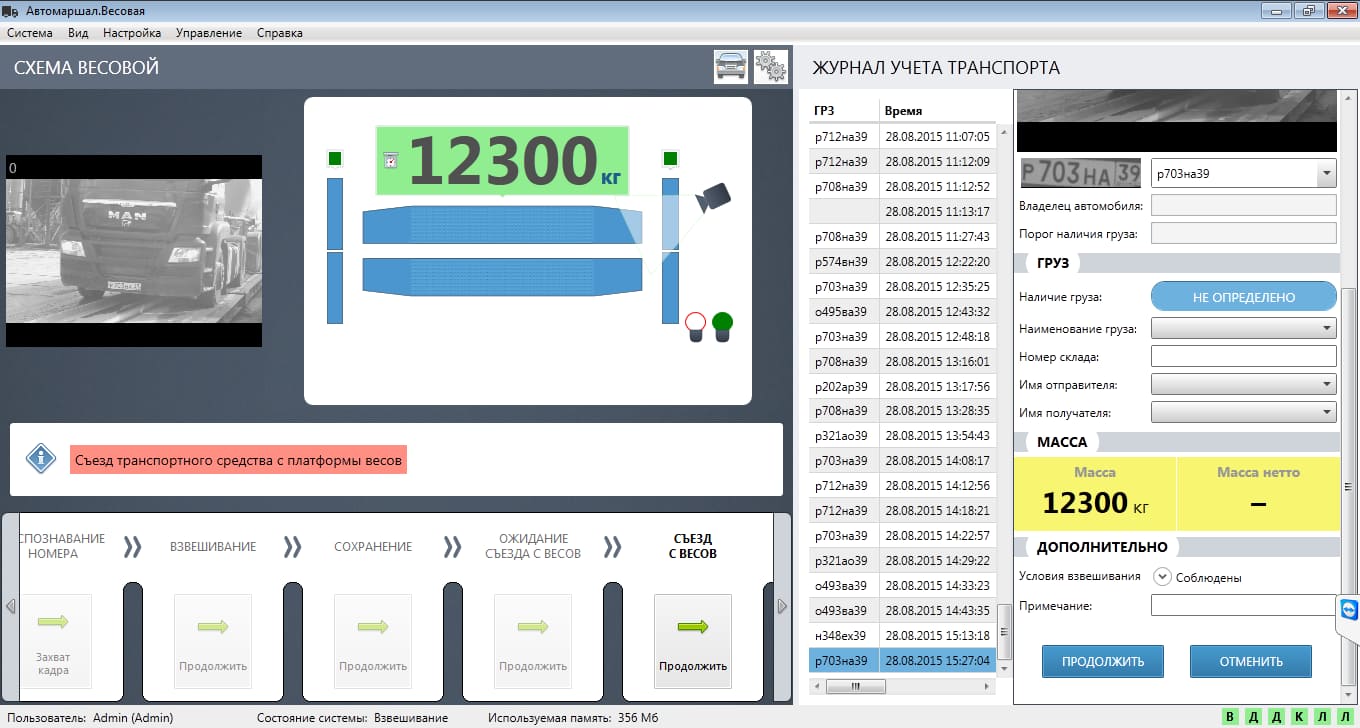Viewport: 1360px width, 728px height.
Task: Click the 'ОТМЕНИТЬ' button
Action: pos(1250,661)
